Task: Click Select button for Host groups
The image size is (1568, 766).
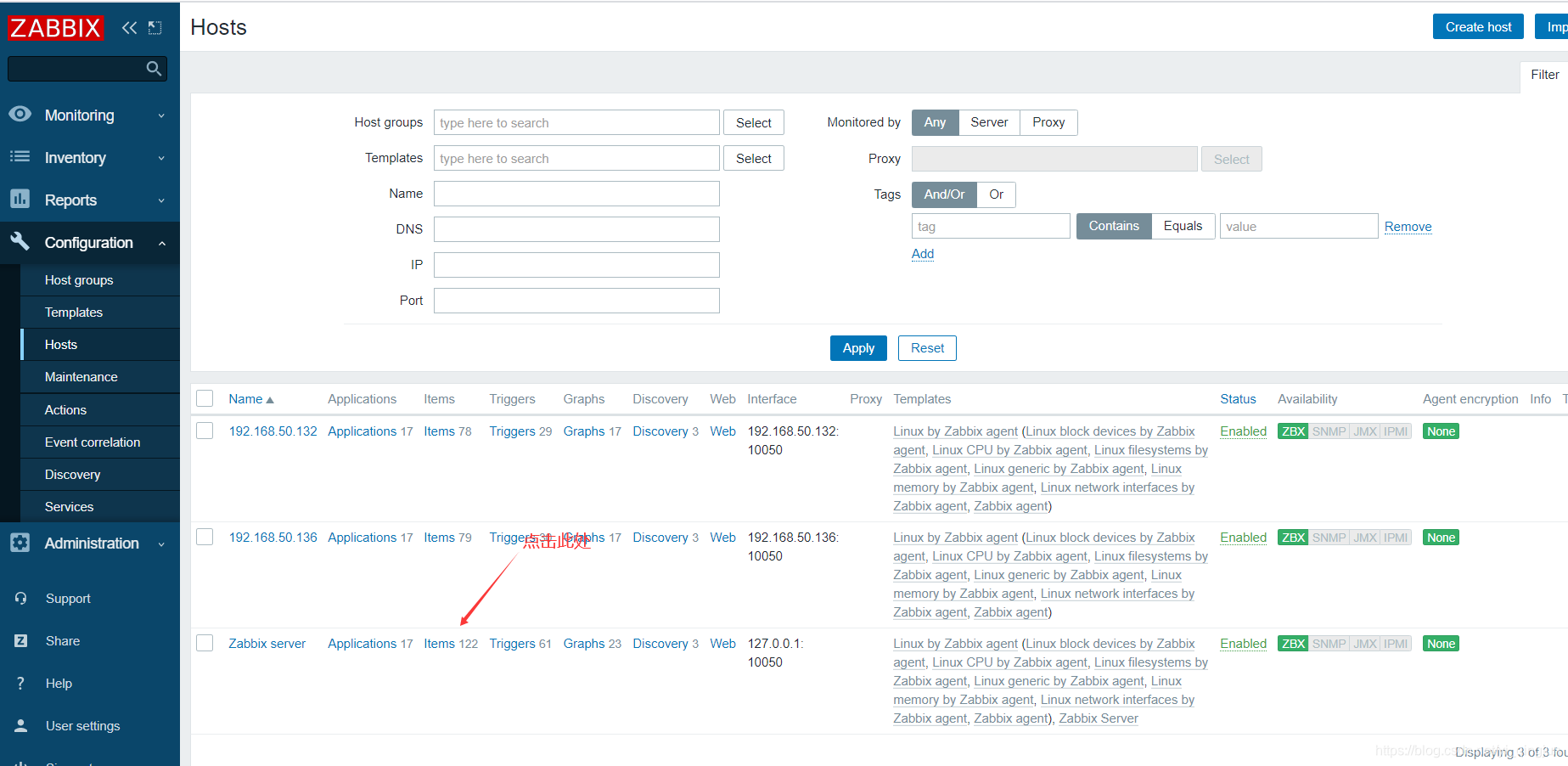Action: click(x=753, y=123)
